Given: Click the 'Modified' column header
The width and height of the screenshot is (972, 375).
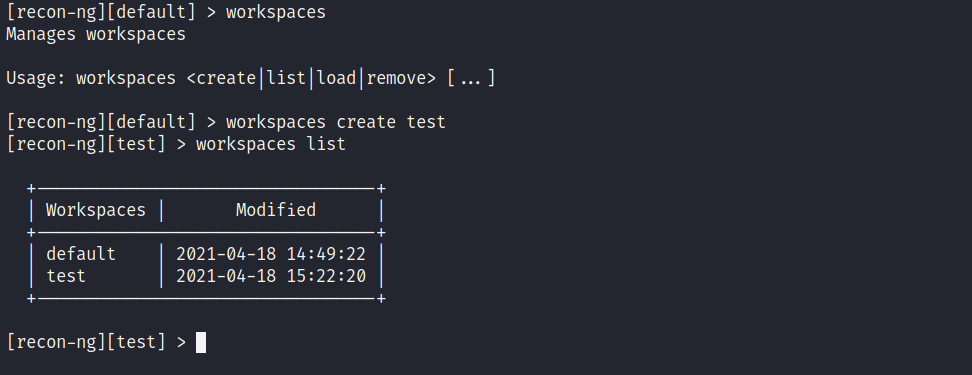Looking at the screenshot, I should (x=276, y=210).
